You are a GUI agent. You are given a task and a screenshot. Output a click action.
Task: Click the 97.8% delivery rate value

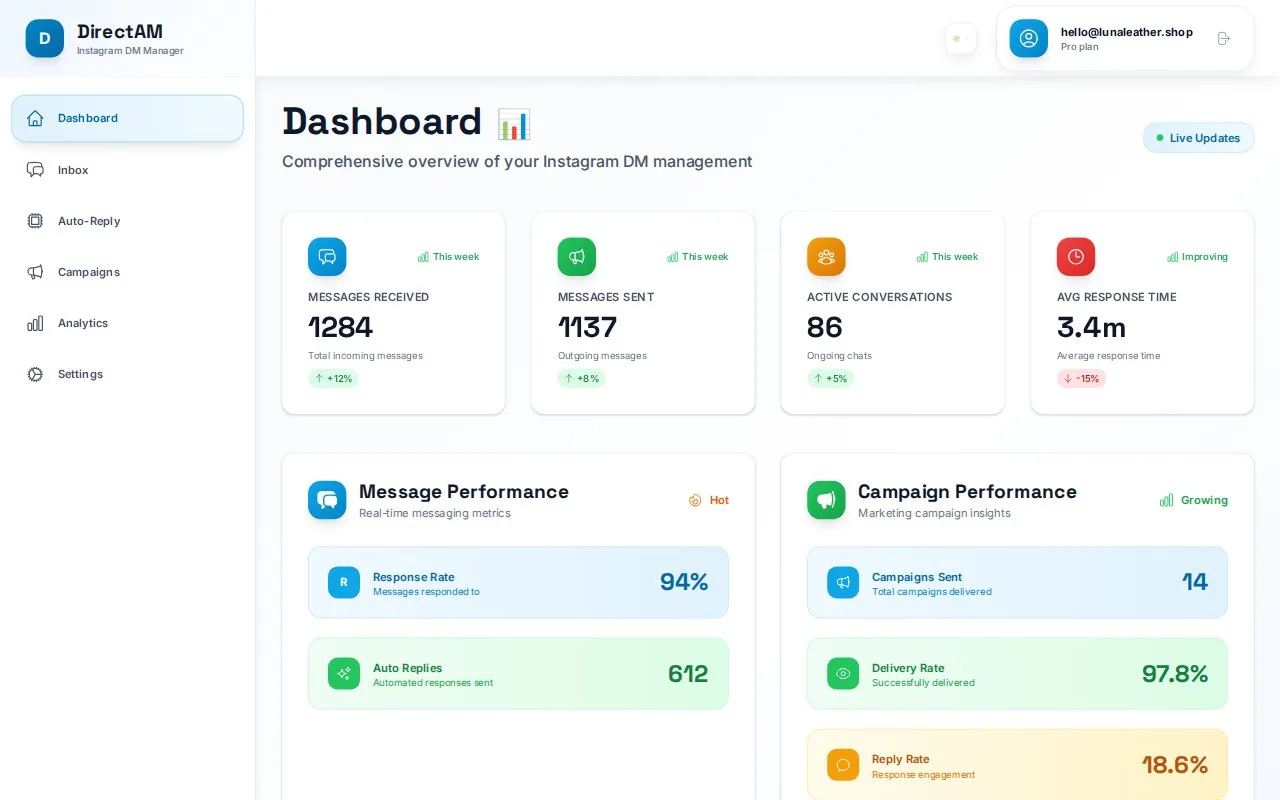point(1175,674)
